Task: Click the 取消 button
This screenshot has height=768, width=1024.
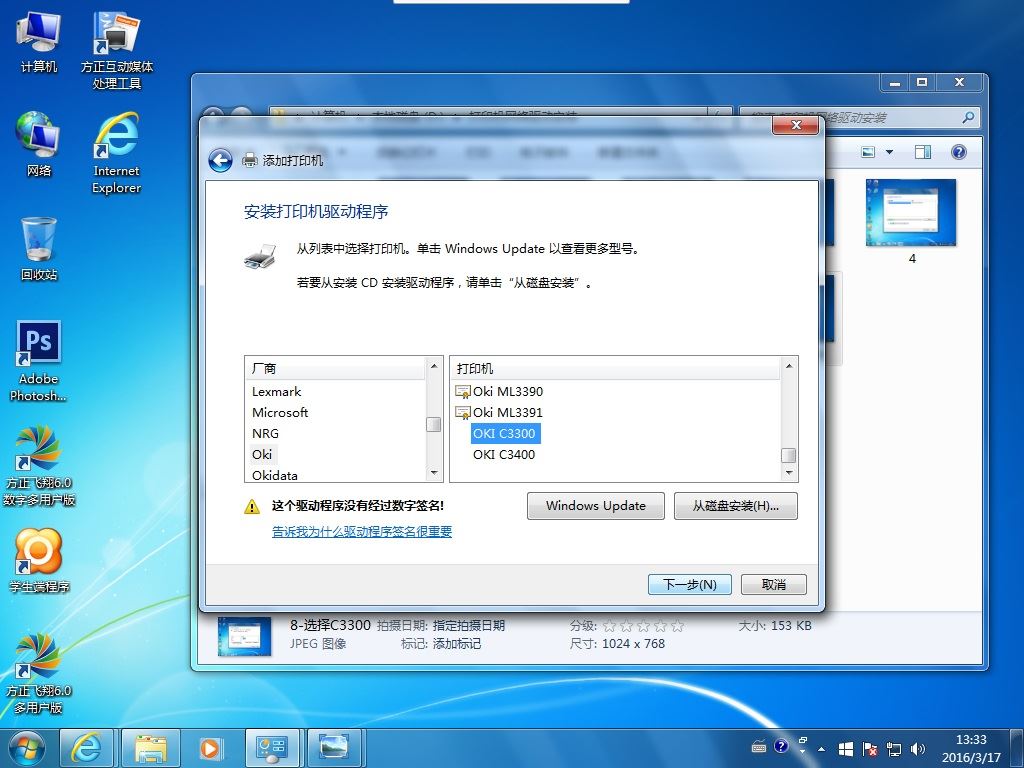Action: click(774, 584)
